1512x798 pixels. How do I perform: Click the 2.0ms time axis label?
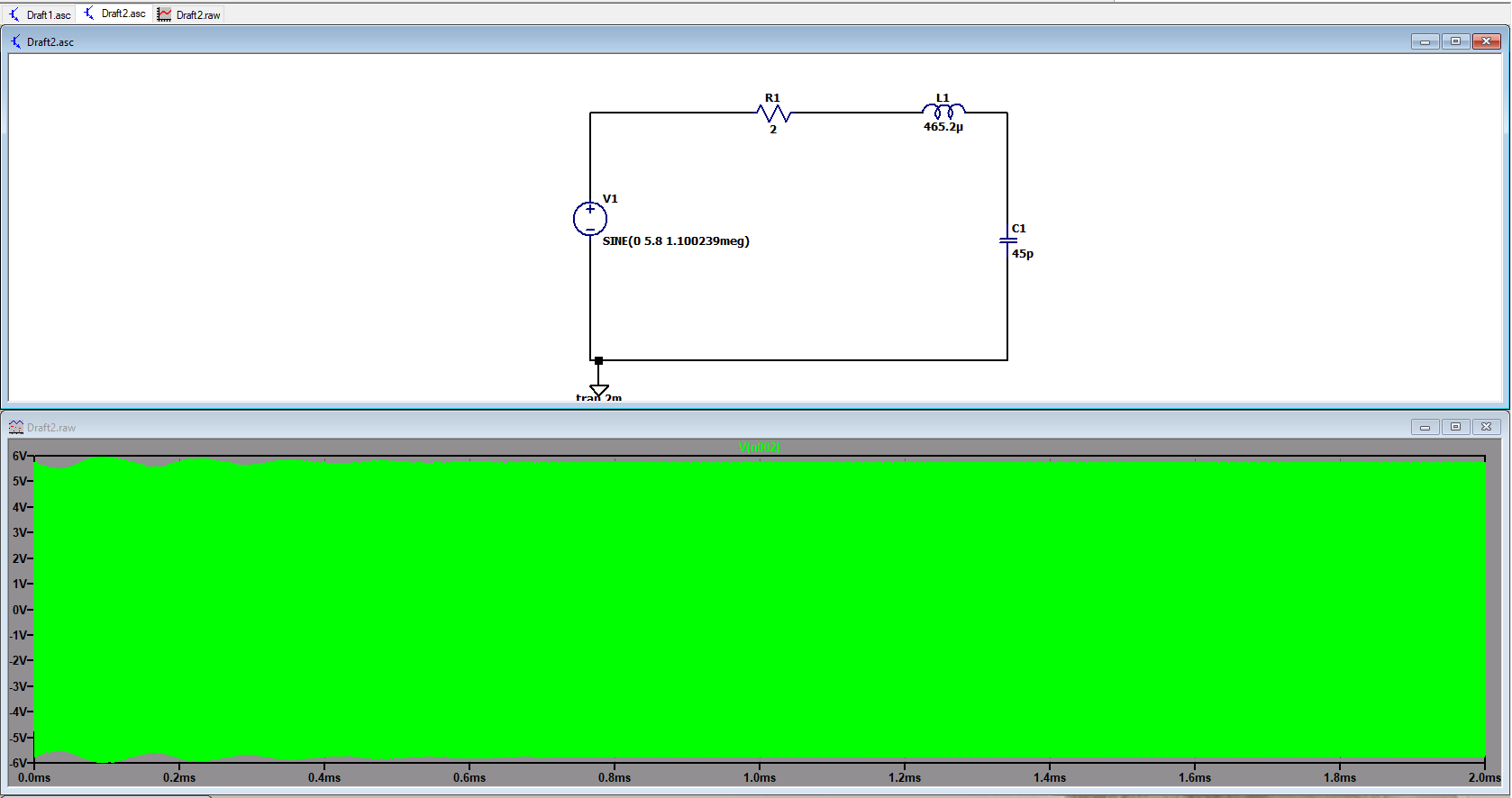[x=1484, y=777]
